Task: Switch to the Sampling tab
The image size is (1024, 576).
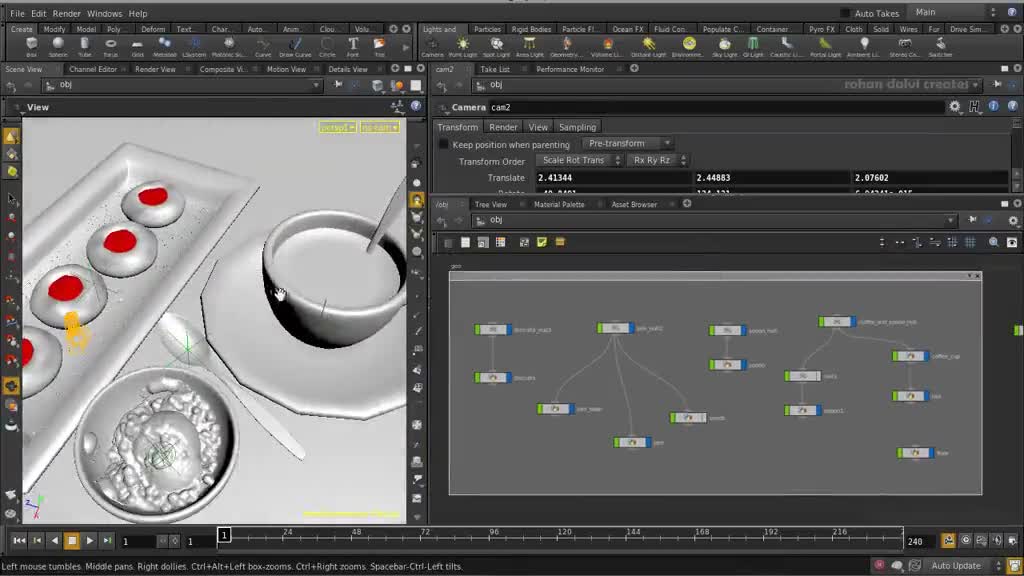Action: (577, 127)
